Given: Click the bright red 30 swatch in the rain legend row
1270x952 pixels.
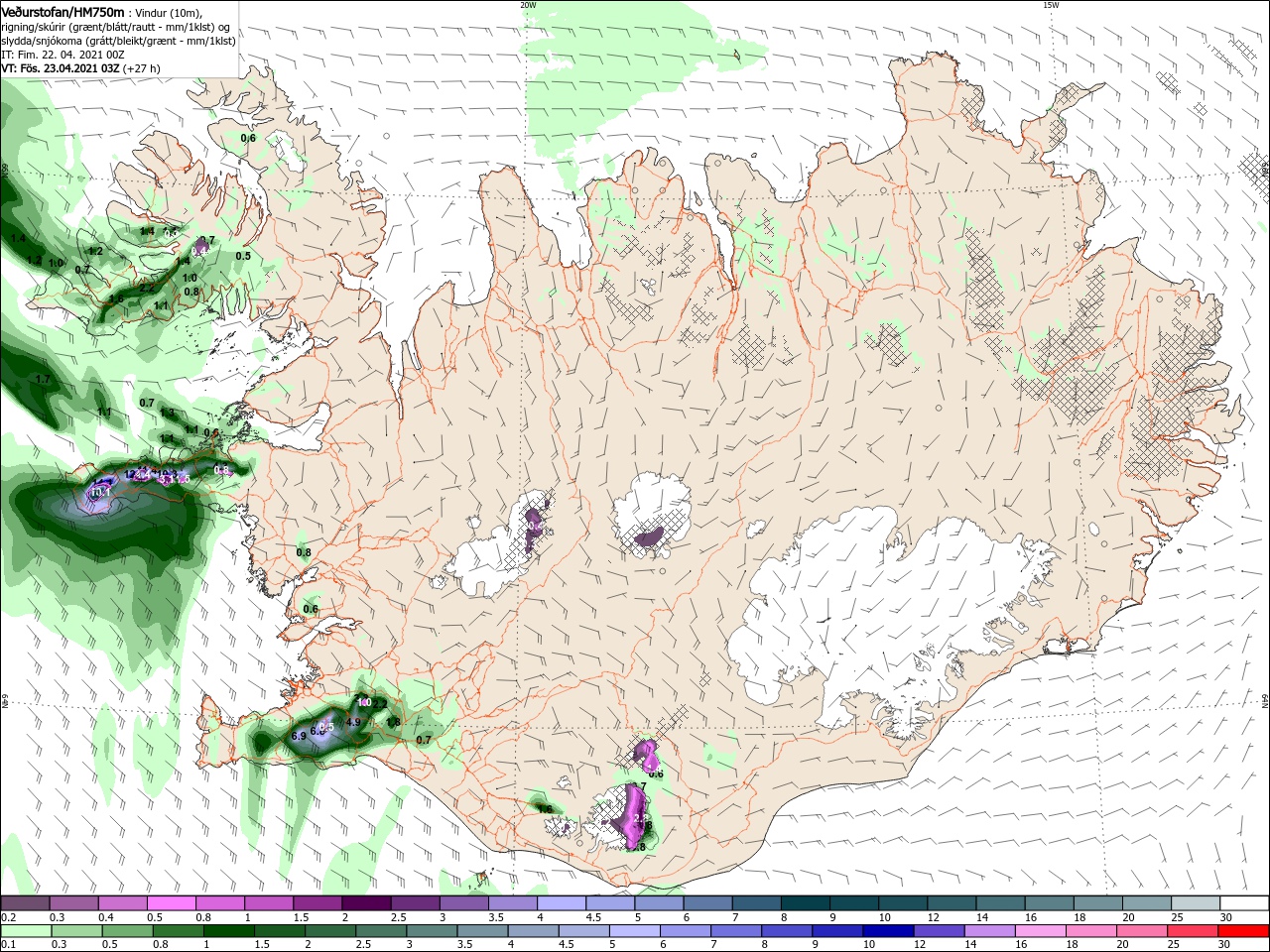Looking at the screenshot, I should 1244,930.
